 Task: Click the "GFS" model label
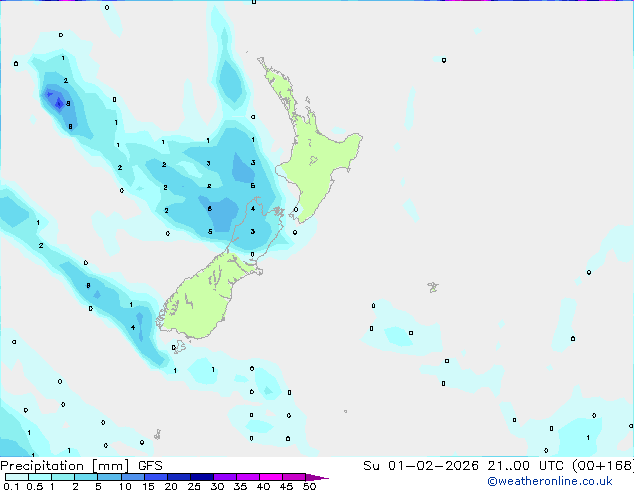point(150,466)
